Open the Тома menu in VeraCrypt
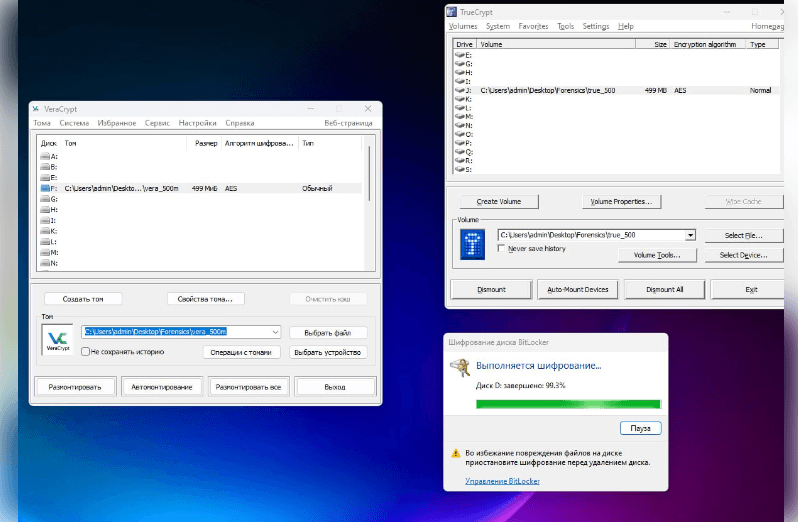The height and width of the screenshot is (522, 798). (x=42, y=123)
